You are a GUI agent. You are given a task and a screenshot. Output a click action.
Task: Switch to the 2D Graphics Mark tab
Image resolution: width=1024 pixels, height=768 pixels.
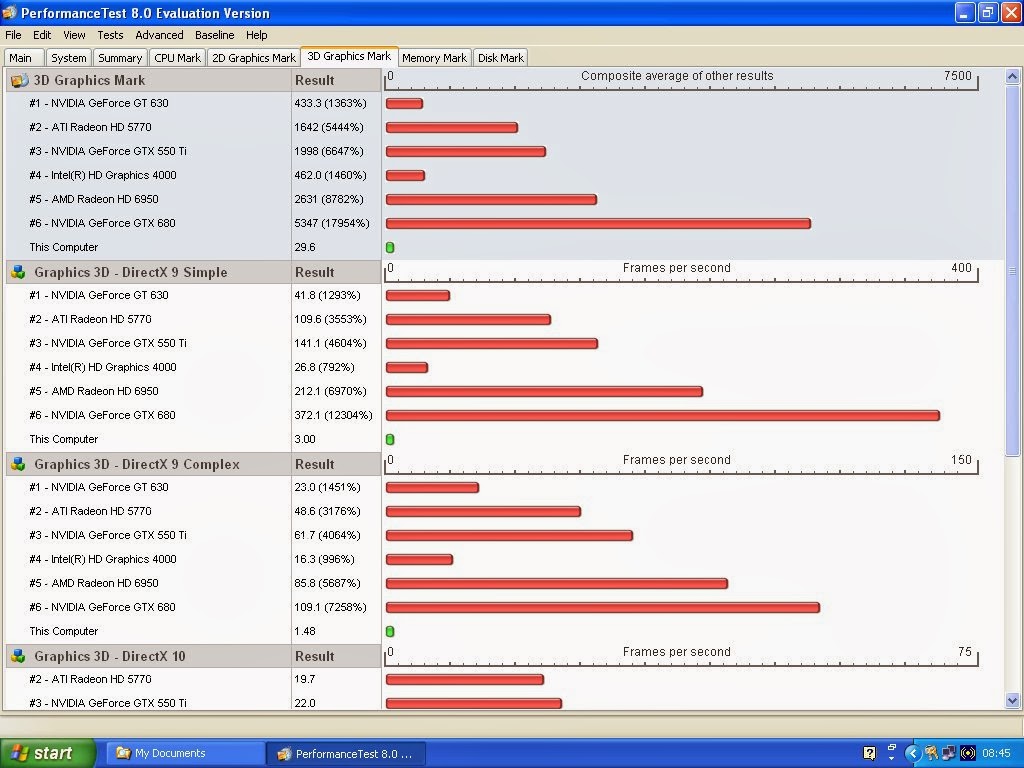253,57
